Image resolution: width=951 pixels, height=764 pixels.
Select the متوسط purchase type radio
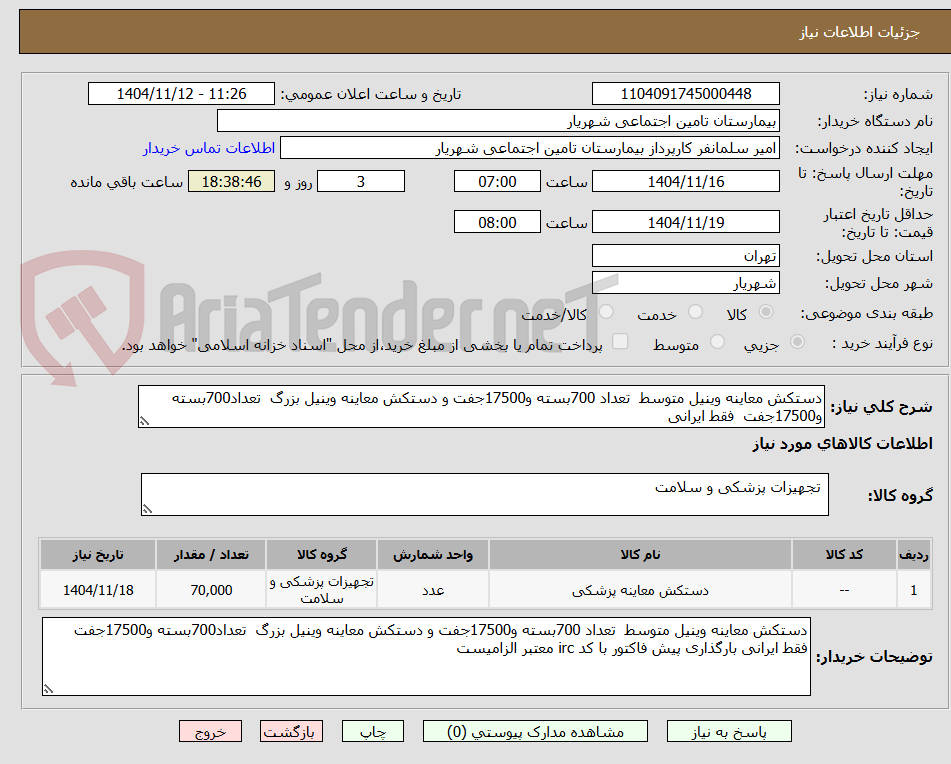tap(717, 342)
